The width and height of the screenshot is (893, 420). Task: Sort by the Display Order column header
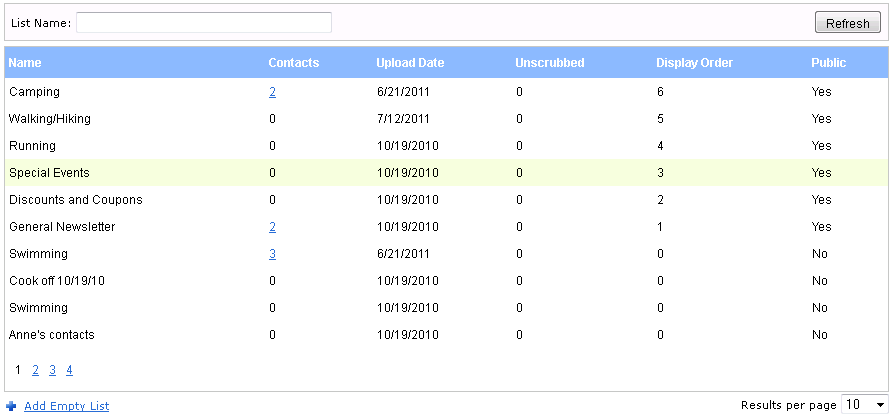[695, 63]
